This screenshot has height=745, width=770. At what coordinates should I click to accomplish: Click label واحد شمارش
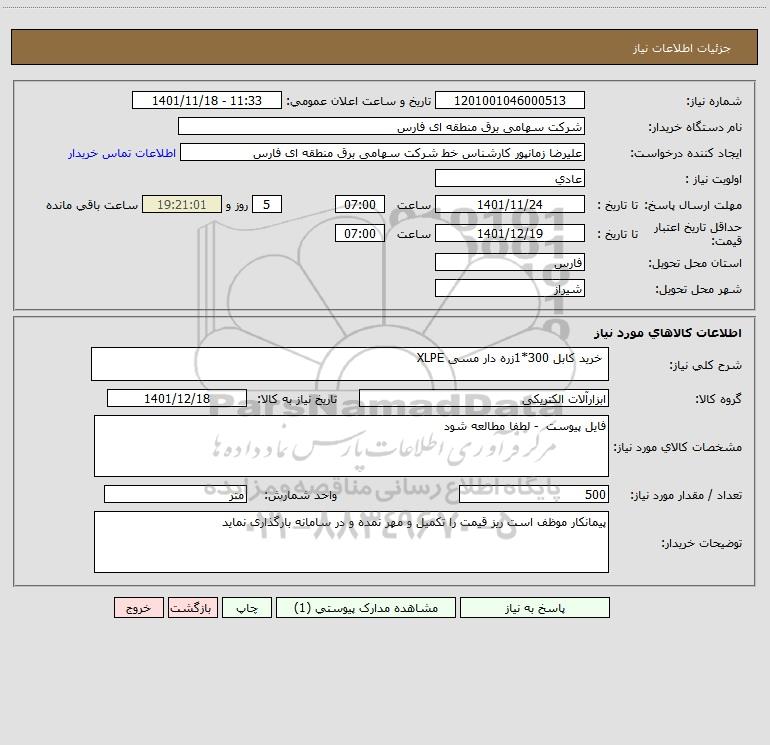point(301,496)
